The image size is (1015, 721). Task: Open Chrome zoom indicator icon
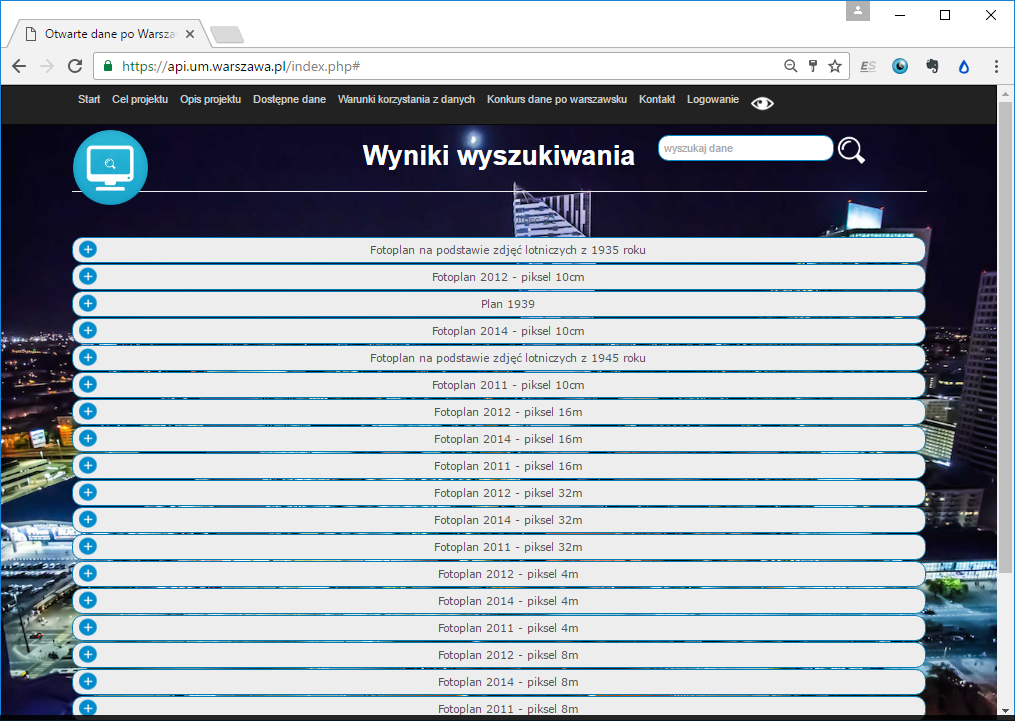790,66
